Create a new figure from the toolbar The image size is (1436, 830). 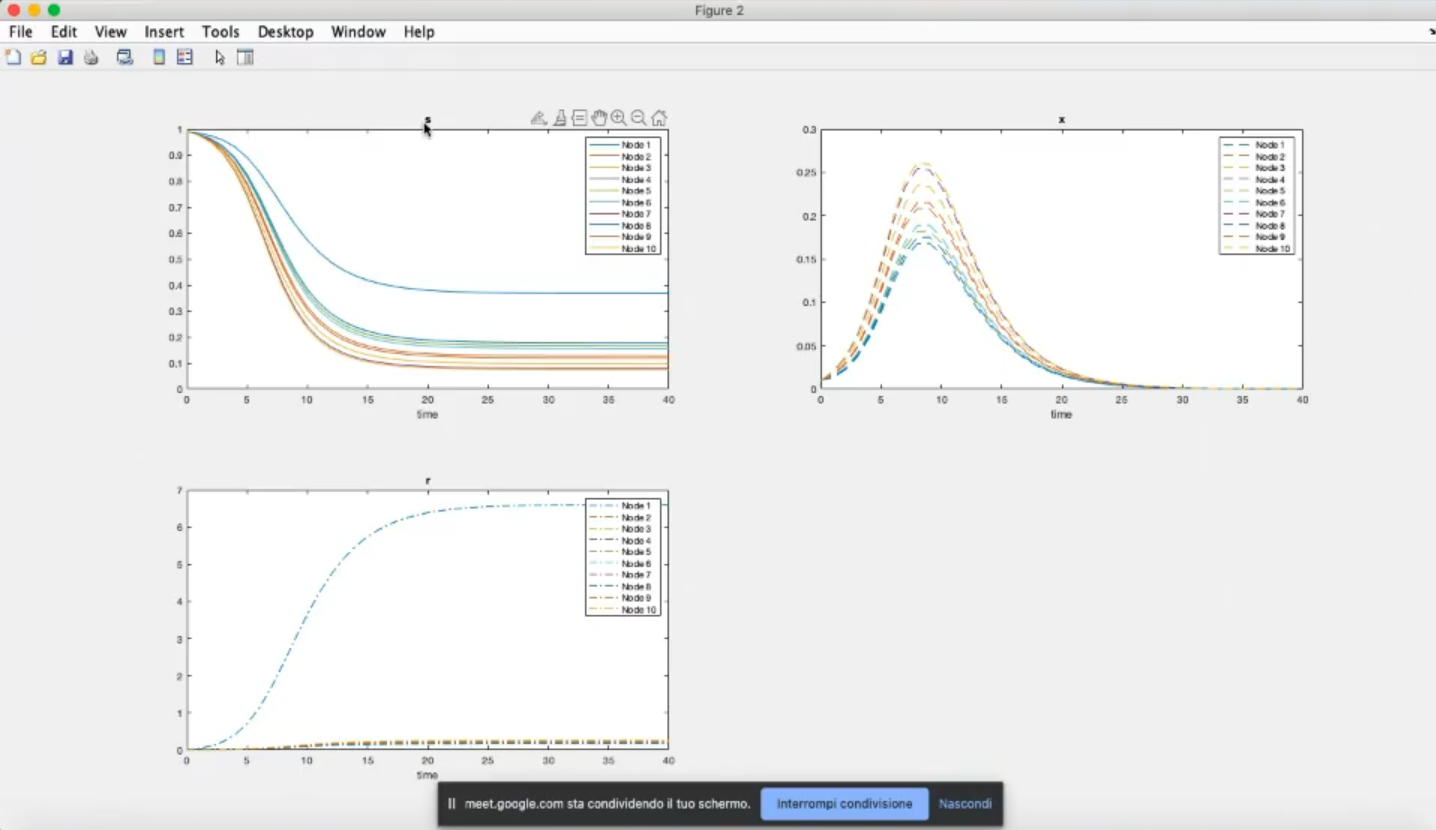(13, 58)
